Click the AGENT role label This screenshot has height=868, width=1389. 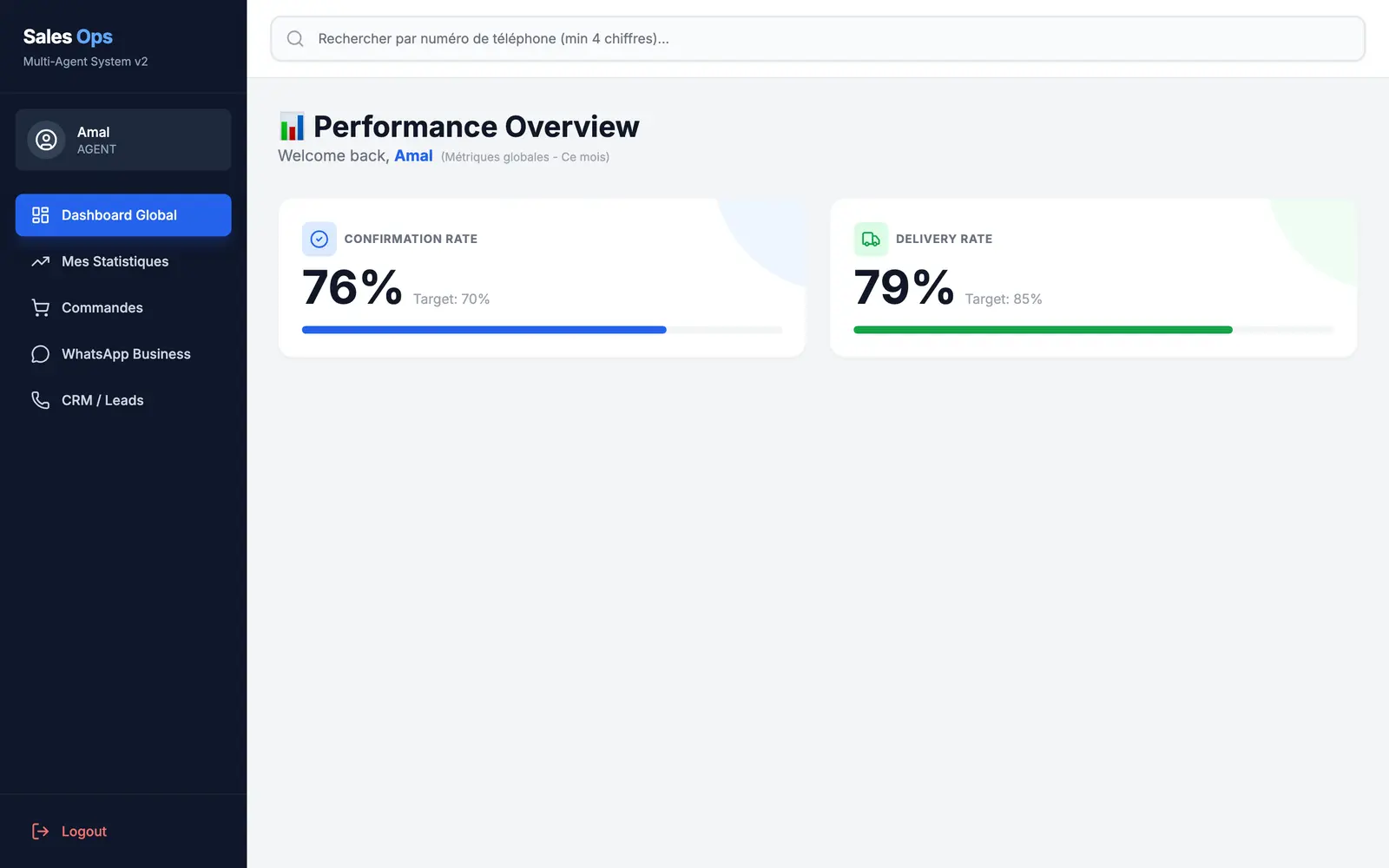click(96, 149)
